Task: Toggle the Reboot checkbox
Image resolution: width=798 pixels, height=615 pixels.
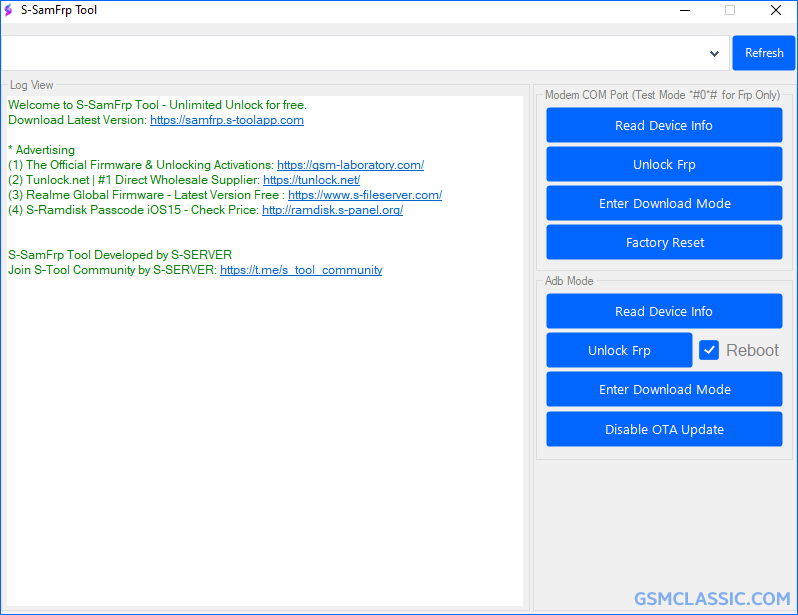Action: (708, 350)
